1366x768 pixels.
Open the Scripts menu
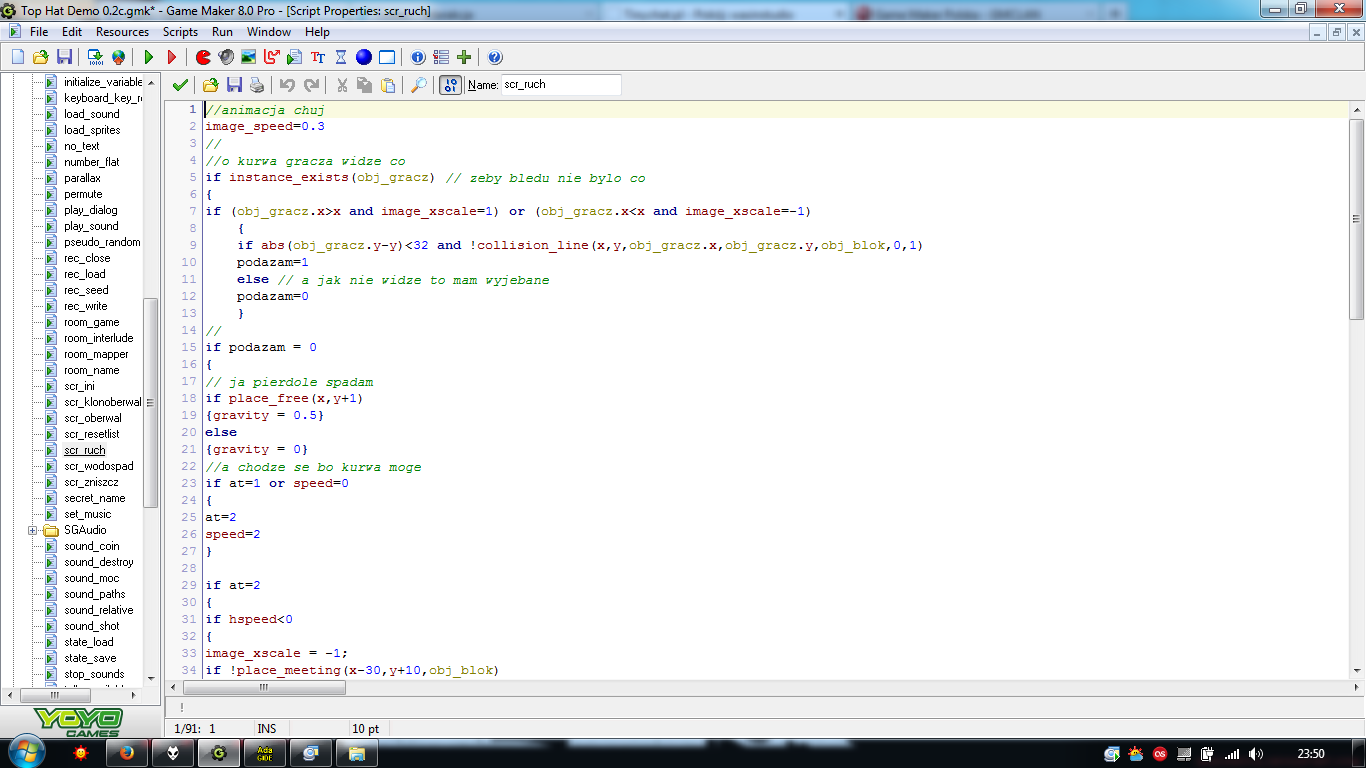(x=180, y=32)
